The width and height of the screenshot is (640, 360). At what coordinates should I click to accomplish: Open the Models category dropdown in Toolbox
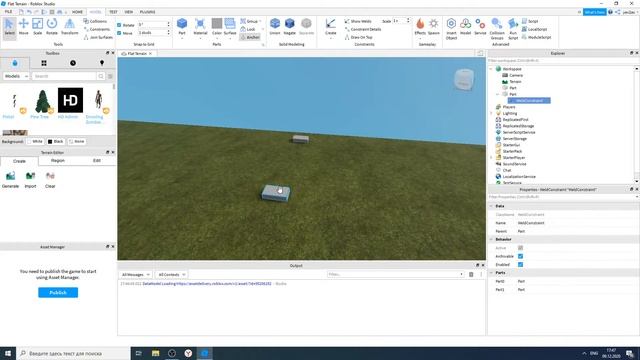16,76
